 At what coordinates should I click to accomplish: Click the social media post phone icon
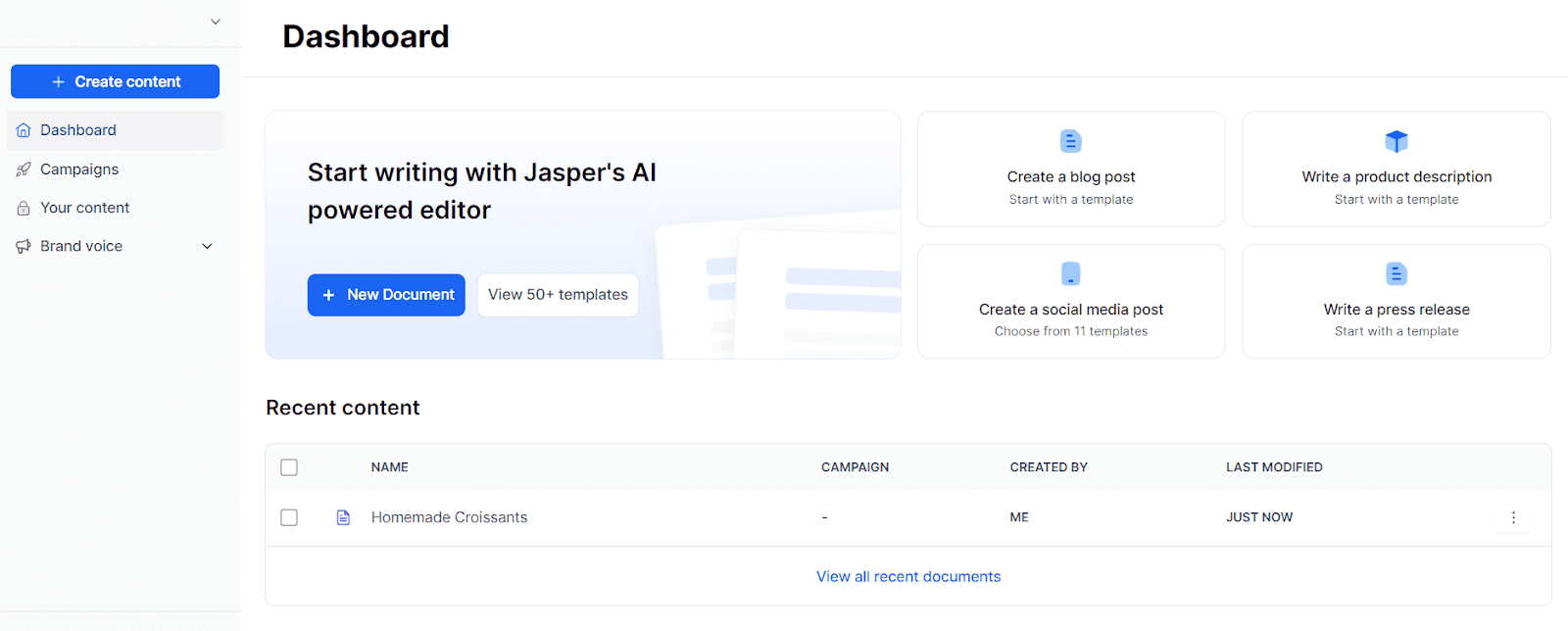pyautogui.click(x=1070, y=273)
